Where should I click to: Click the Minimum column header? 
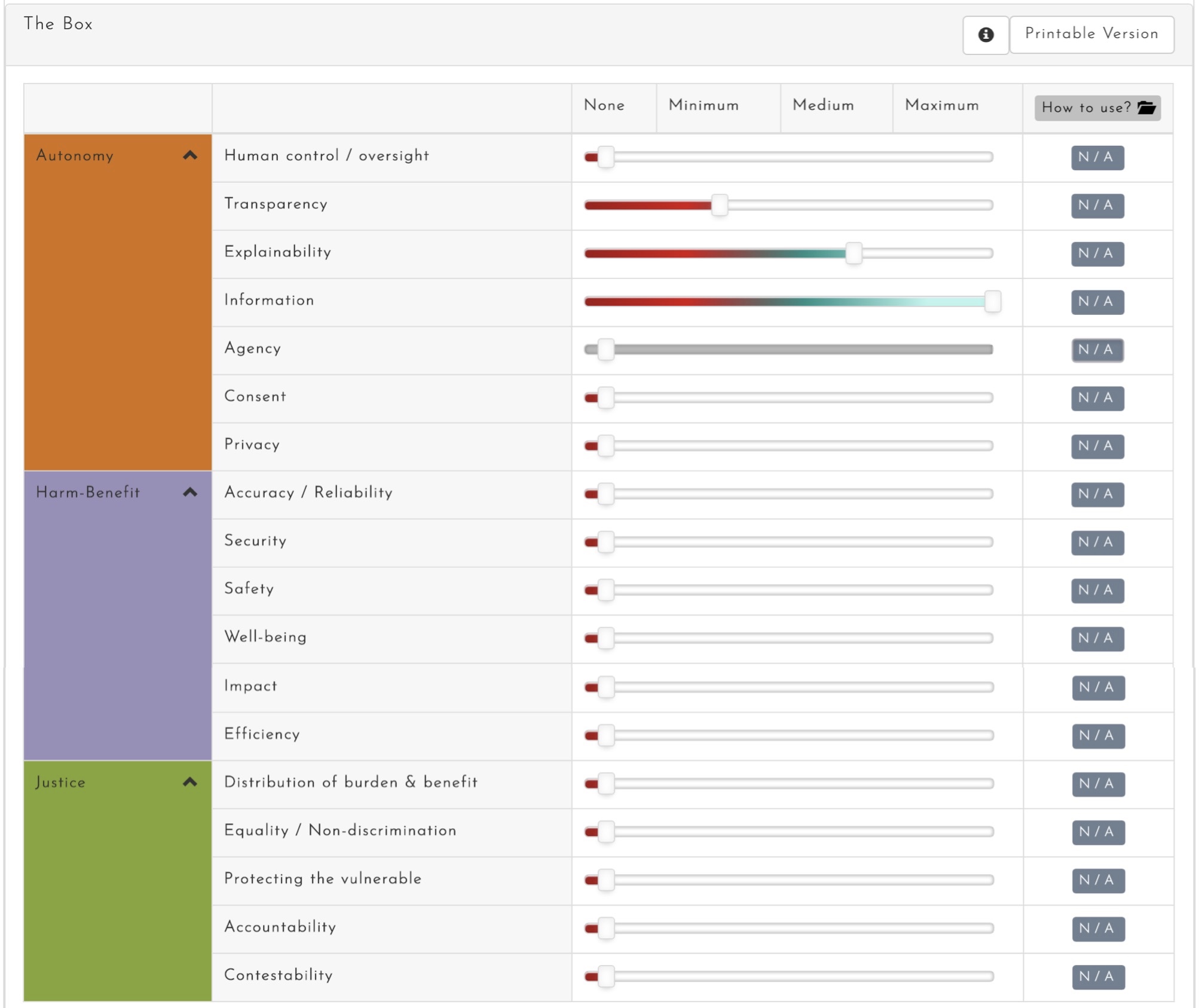(704, 105)
